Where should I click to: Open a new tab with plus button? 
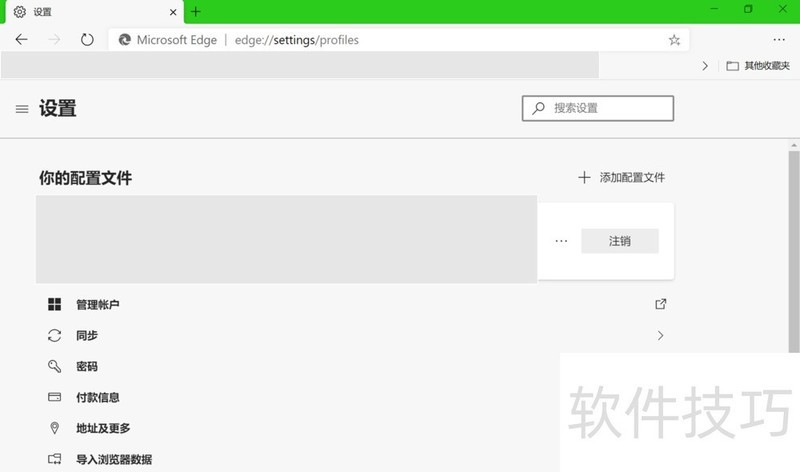pyautogui.click(x=196, y=12)
